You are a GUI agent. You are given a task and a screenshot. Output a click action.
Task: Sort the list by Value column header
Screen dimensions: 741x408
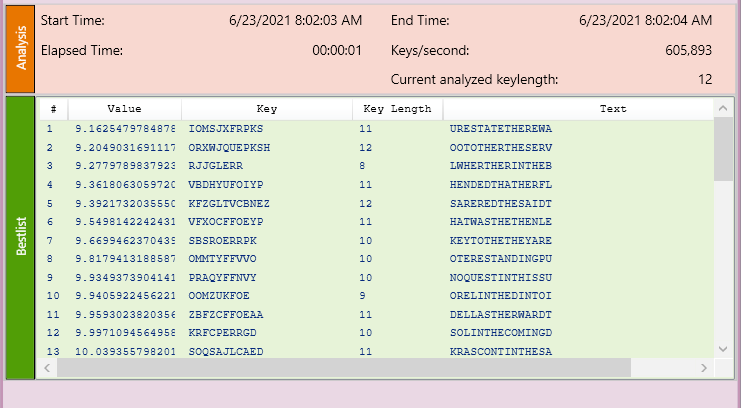pos(125,108)
